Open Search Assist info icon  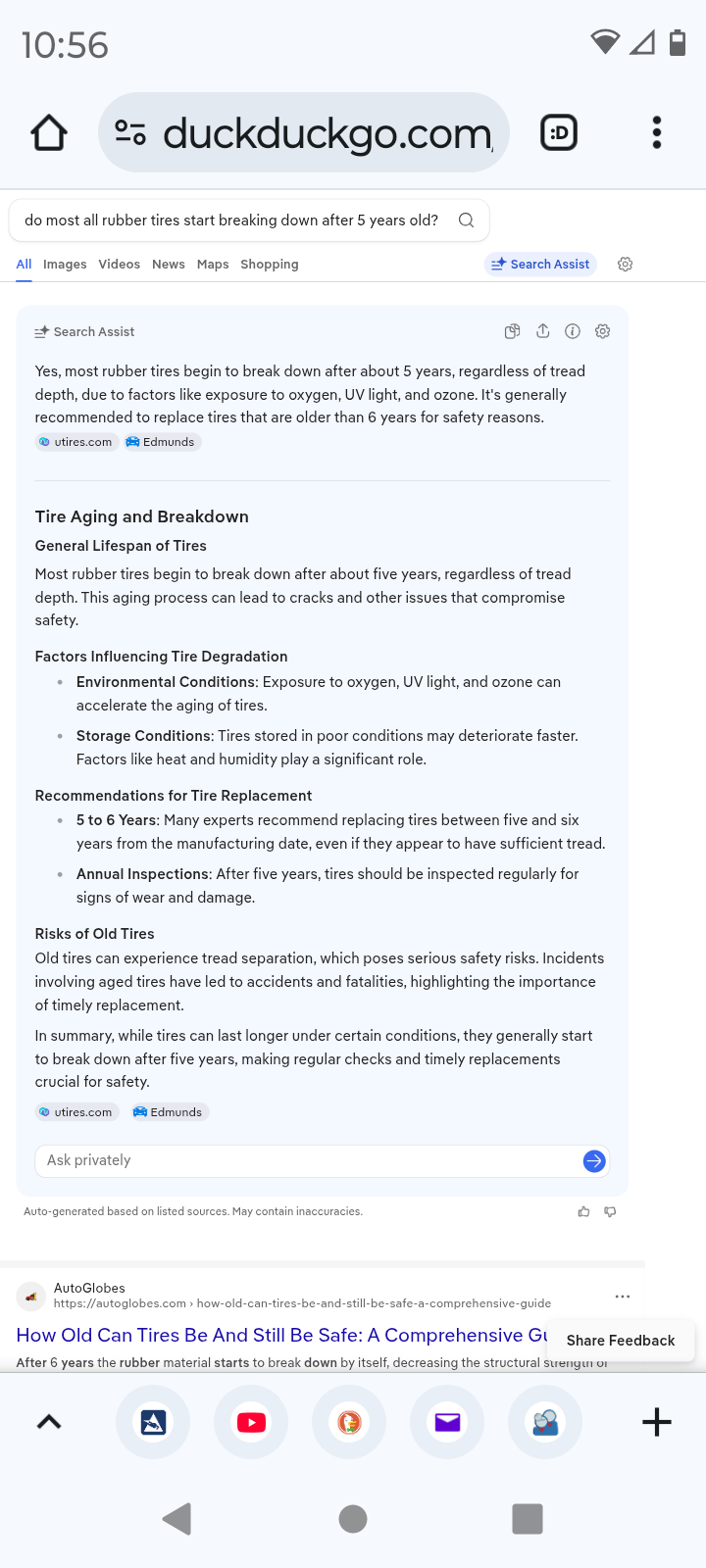[x=573, y=331]
